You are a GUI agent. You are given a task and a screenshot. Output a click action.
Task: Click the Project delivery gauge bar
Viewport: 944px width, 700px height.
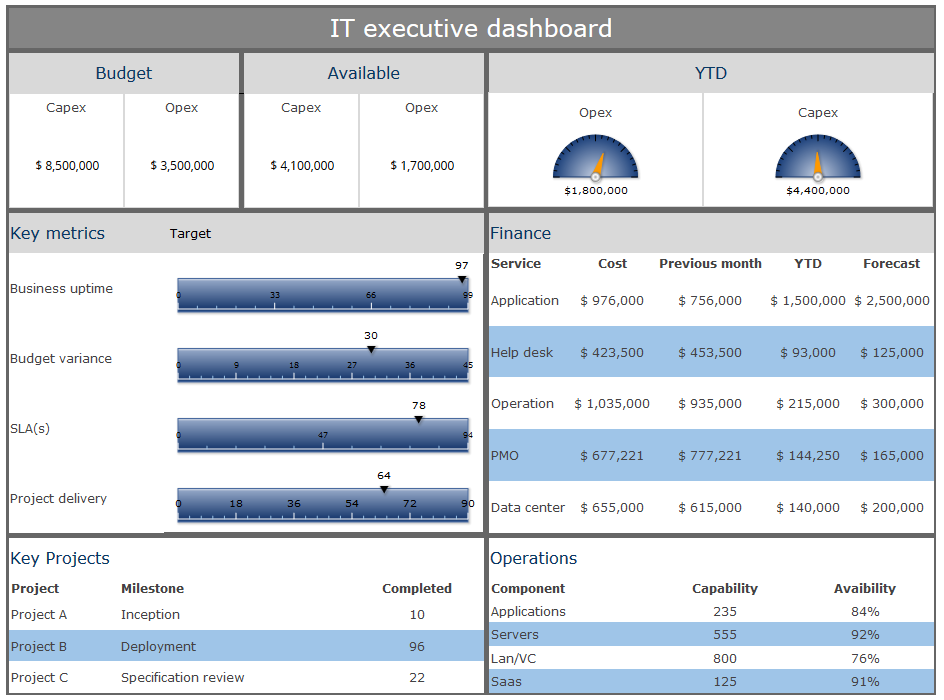(x=323, y=504)
